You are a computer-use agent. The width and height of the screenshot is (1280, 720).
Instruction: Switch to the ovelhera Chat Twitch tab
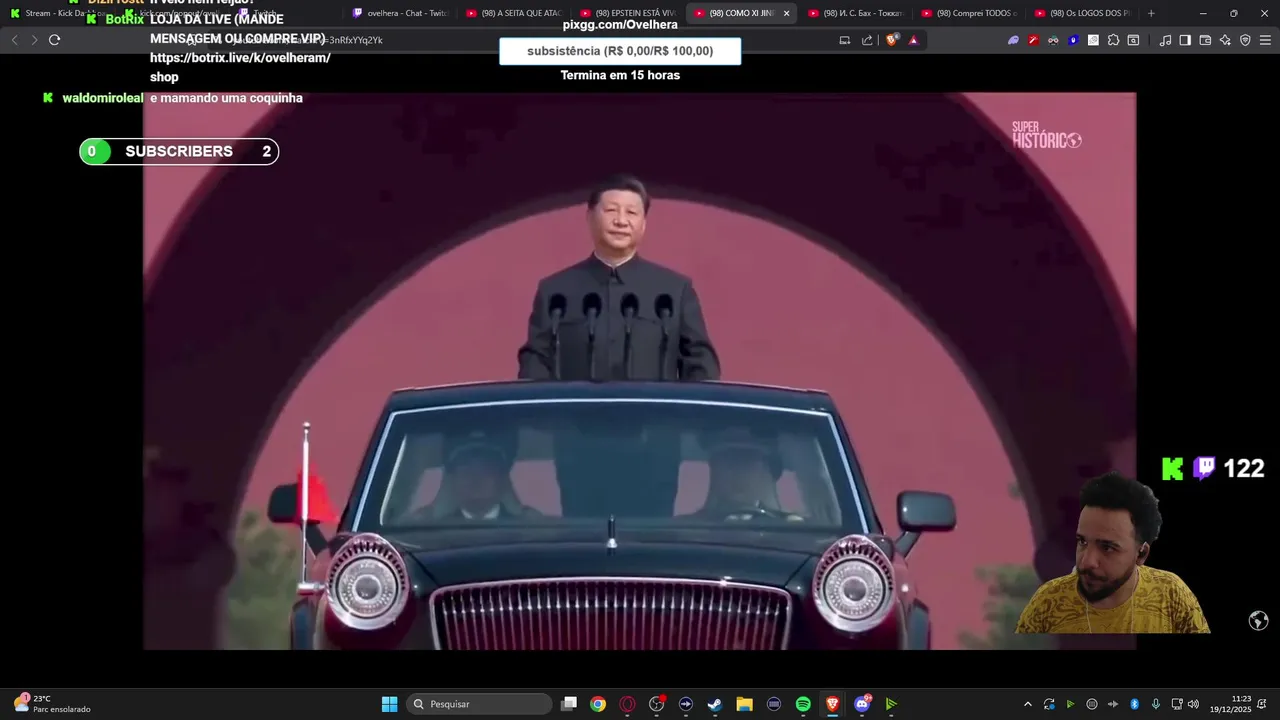click(400, 13)
